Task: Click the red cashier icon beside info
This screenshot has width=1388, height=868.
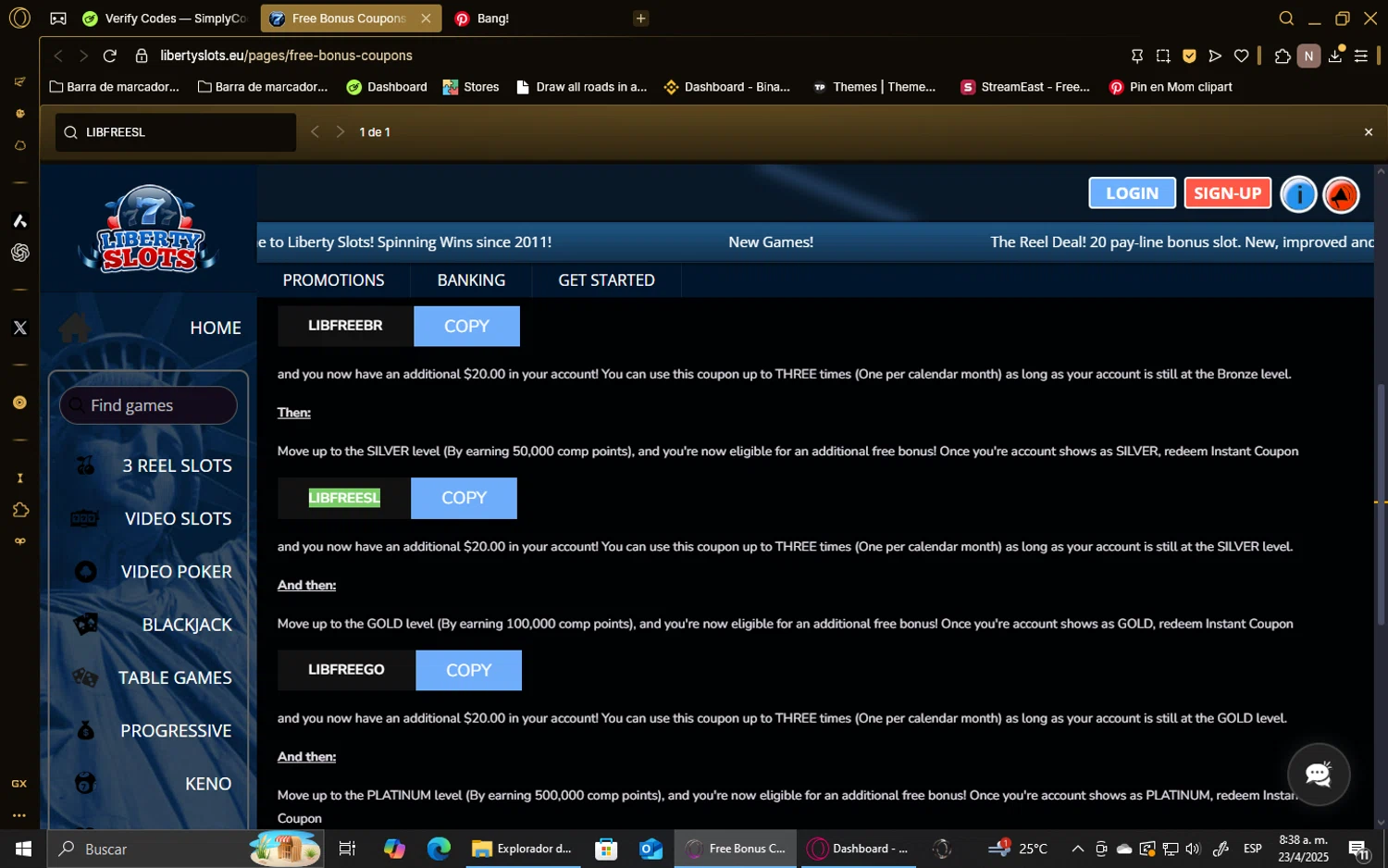Action: pos(1341,194)
